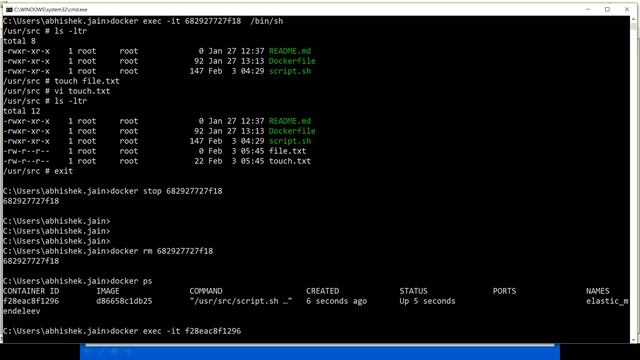Click file.txt in the 05:45 listing row

(x=287, y=151)
